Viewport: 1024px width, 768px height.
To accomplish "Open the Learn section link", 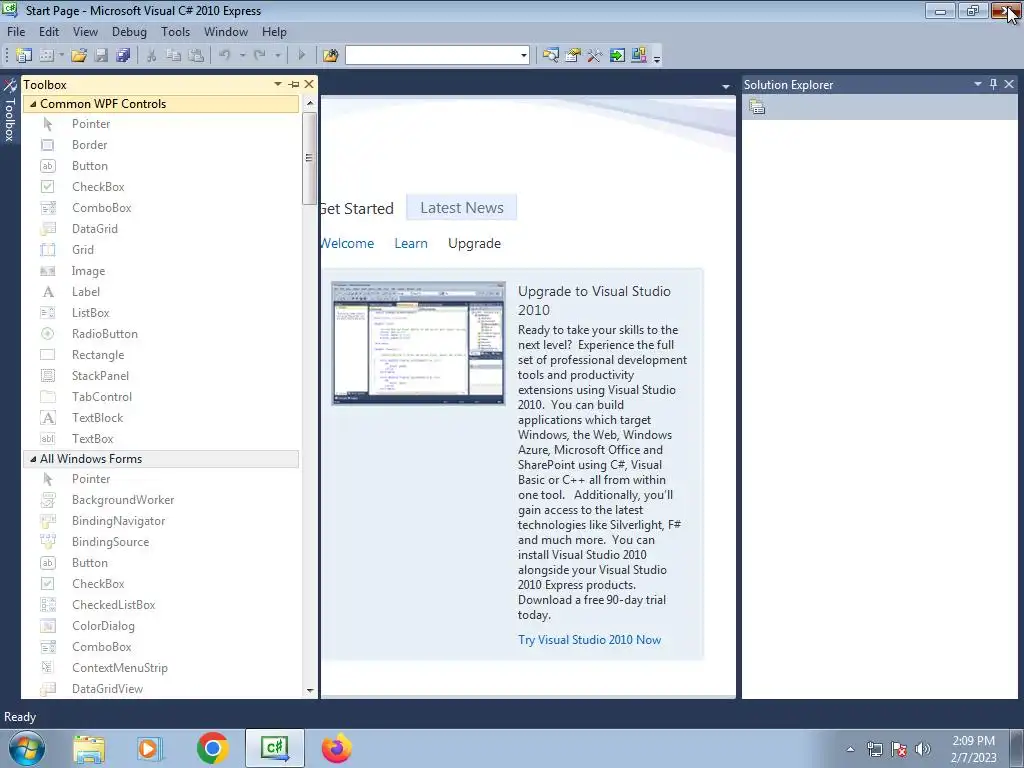I will pyautogui.click(x=411, y=244).
